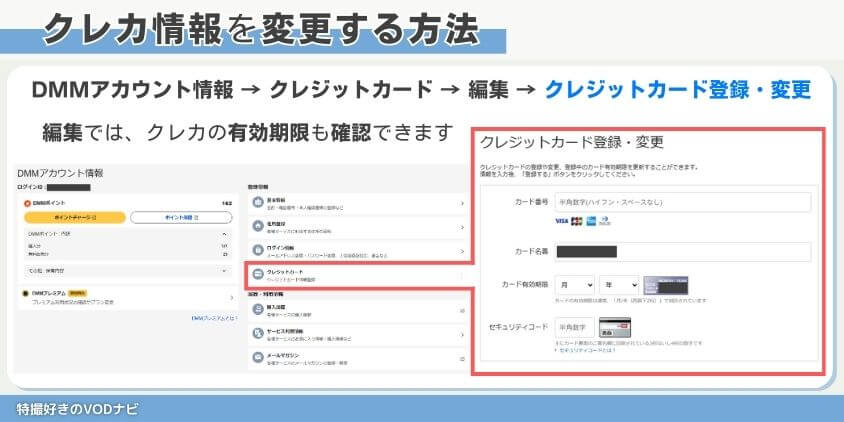
Task: Click the カード名義 input field
Action: click(683, 251)
